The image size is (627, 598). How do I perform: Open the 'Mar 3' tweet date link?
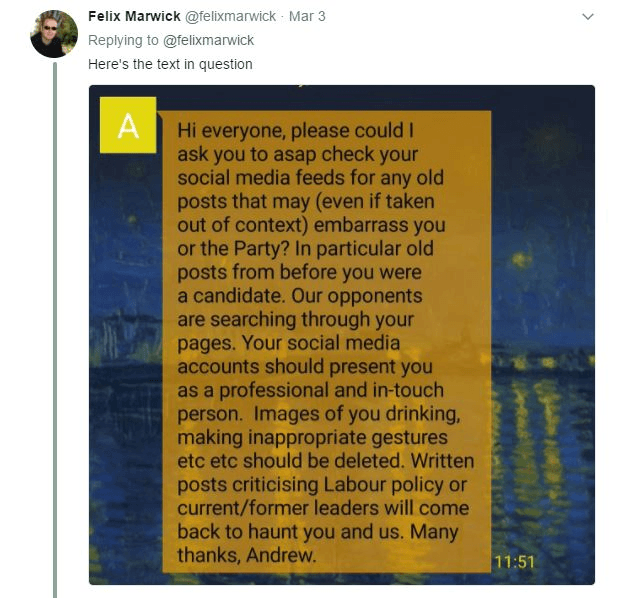pyautogui.click(x=307, y=17)
